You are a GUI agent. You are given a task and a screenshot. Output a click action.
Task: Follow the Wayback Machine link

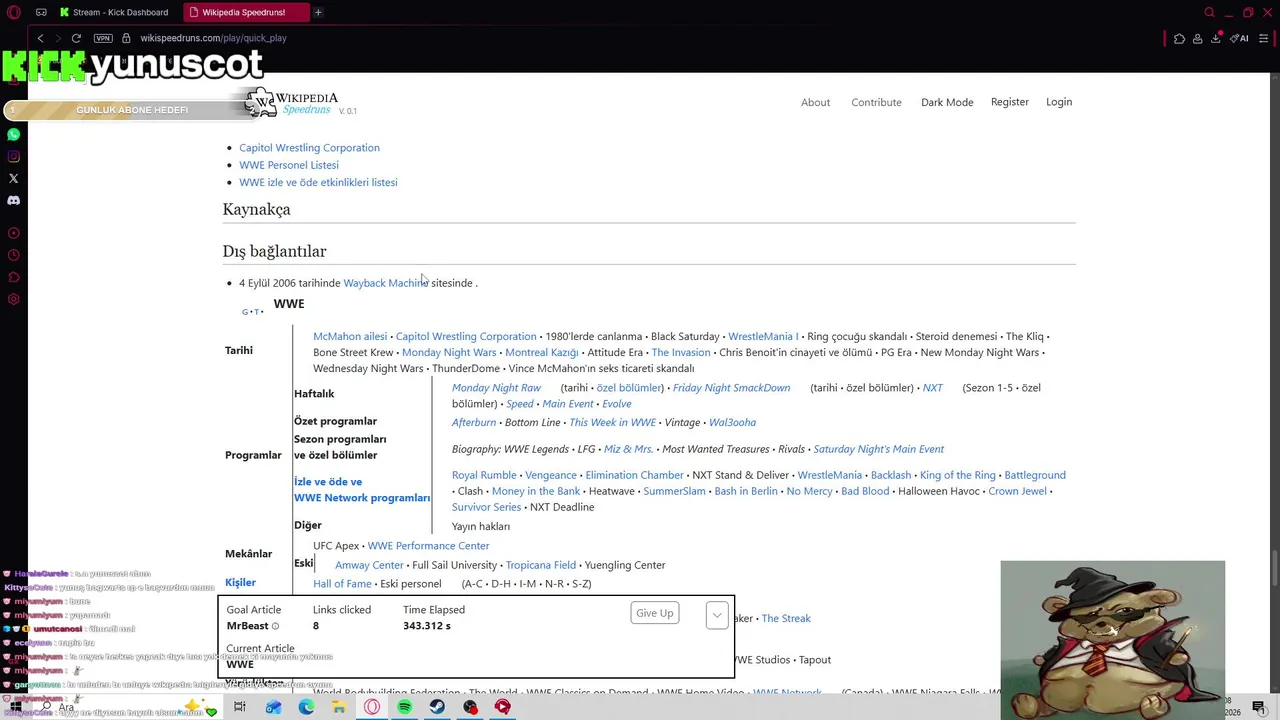[386, 283]
